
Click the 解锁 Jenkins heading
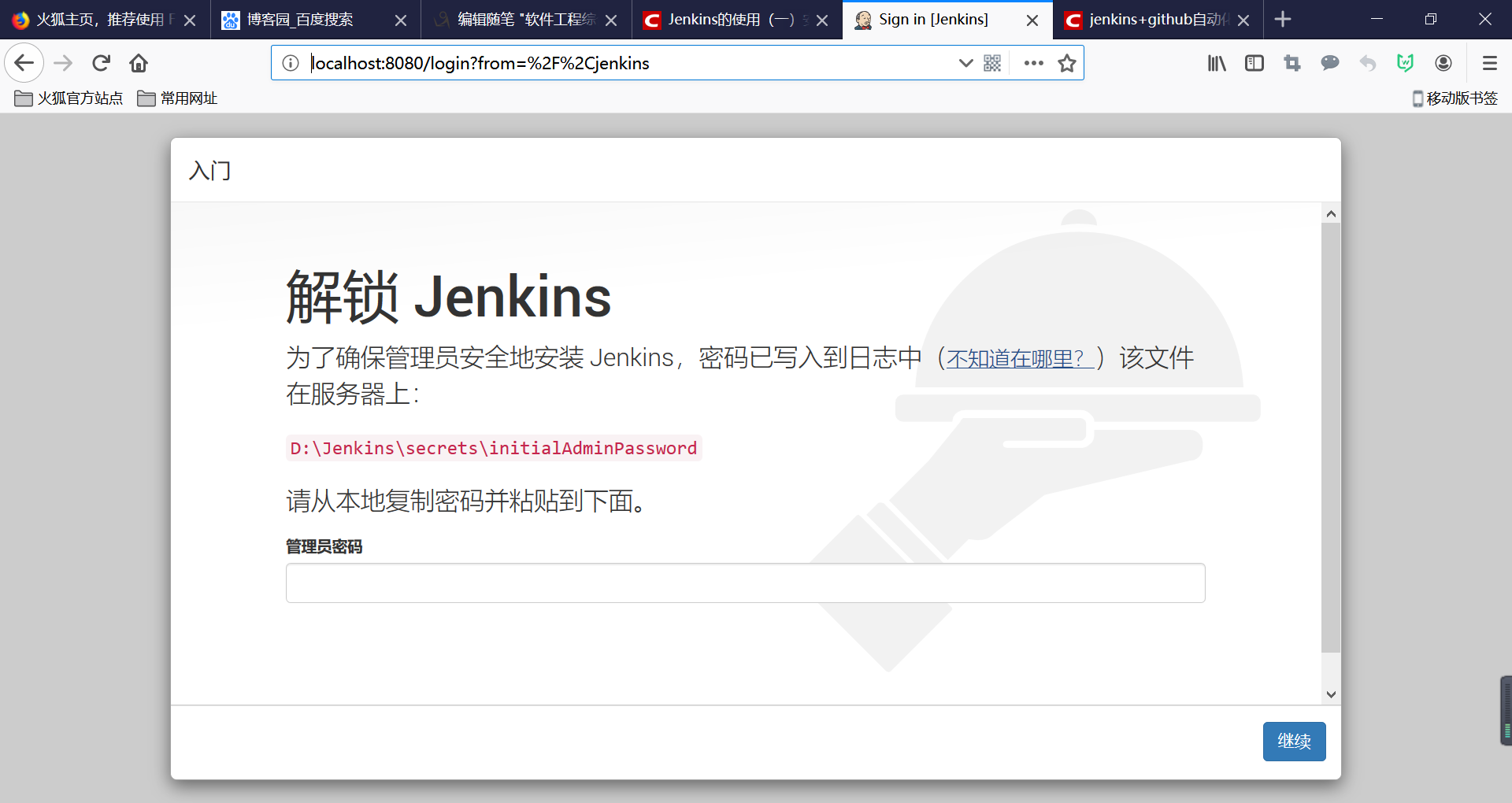point(449,297)
